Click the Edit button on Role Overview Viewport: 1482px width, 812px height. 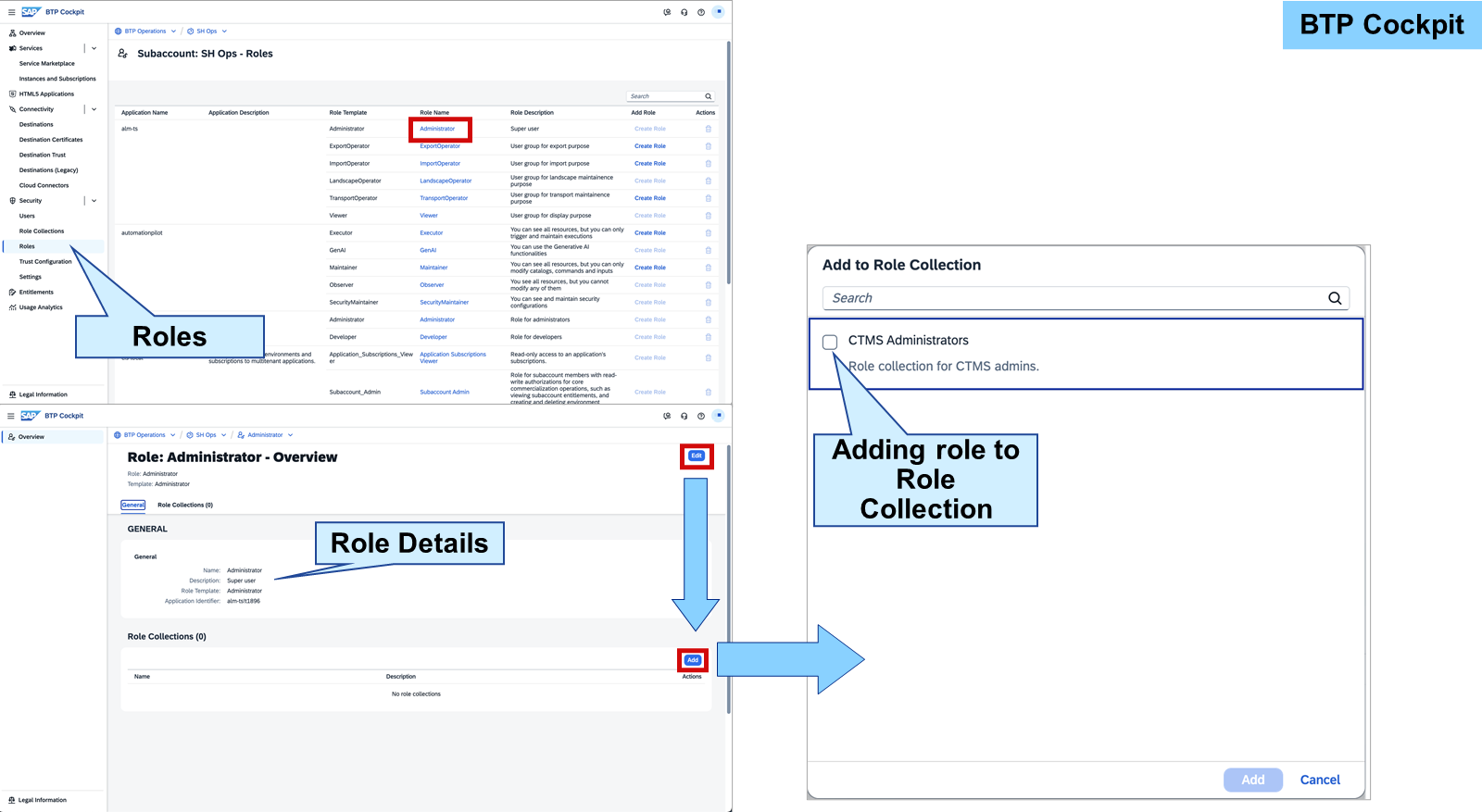(697, 456)
